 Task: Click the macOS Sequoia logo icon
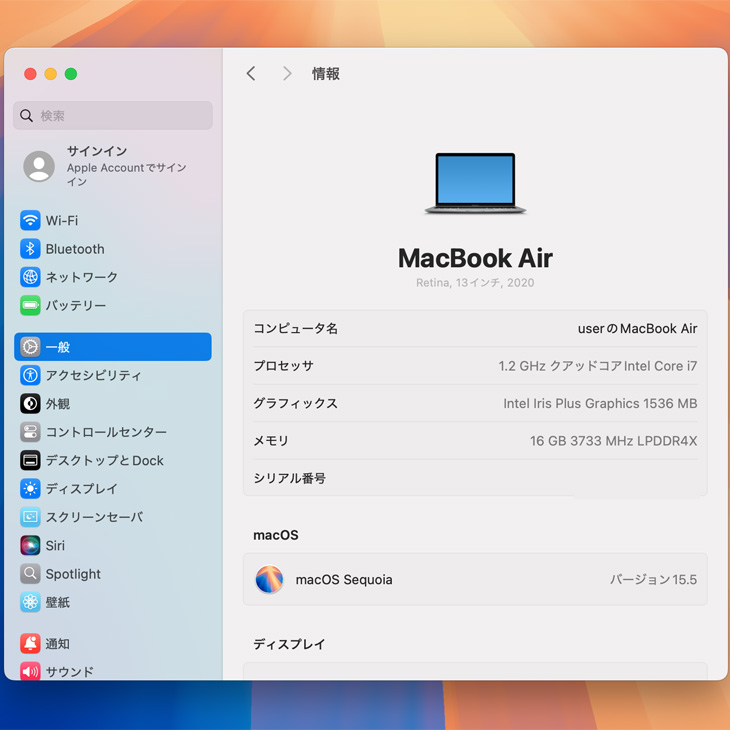click(x=269, y=580)
